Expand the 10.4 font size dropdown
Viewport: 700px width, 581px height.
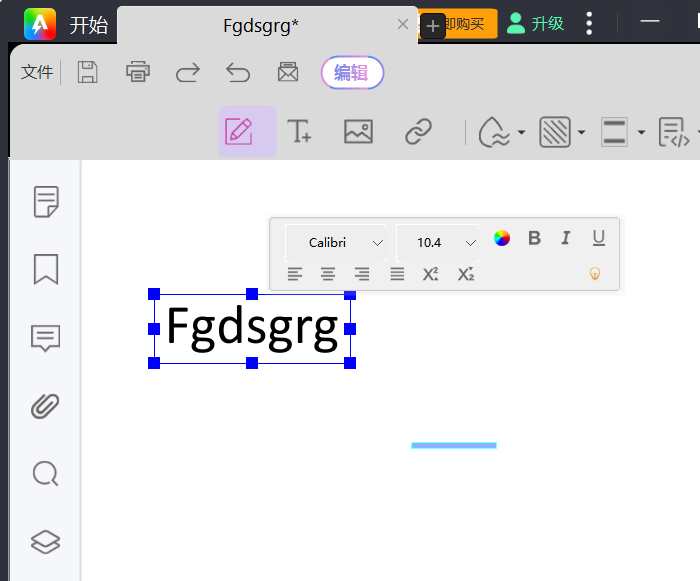coord(470,243)
